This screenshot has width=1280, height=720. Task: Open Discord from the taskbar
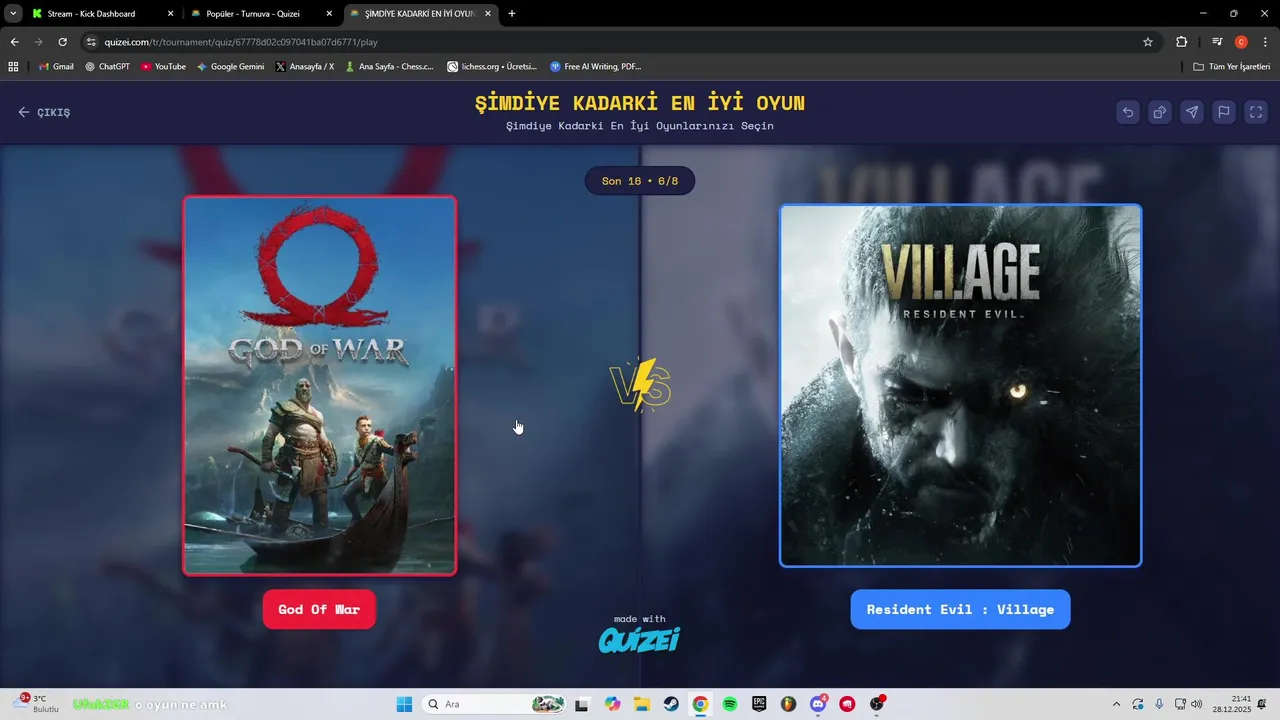pyautogui.click(x=818, y=704)
